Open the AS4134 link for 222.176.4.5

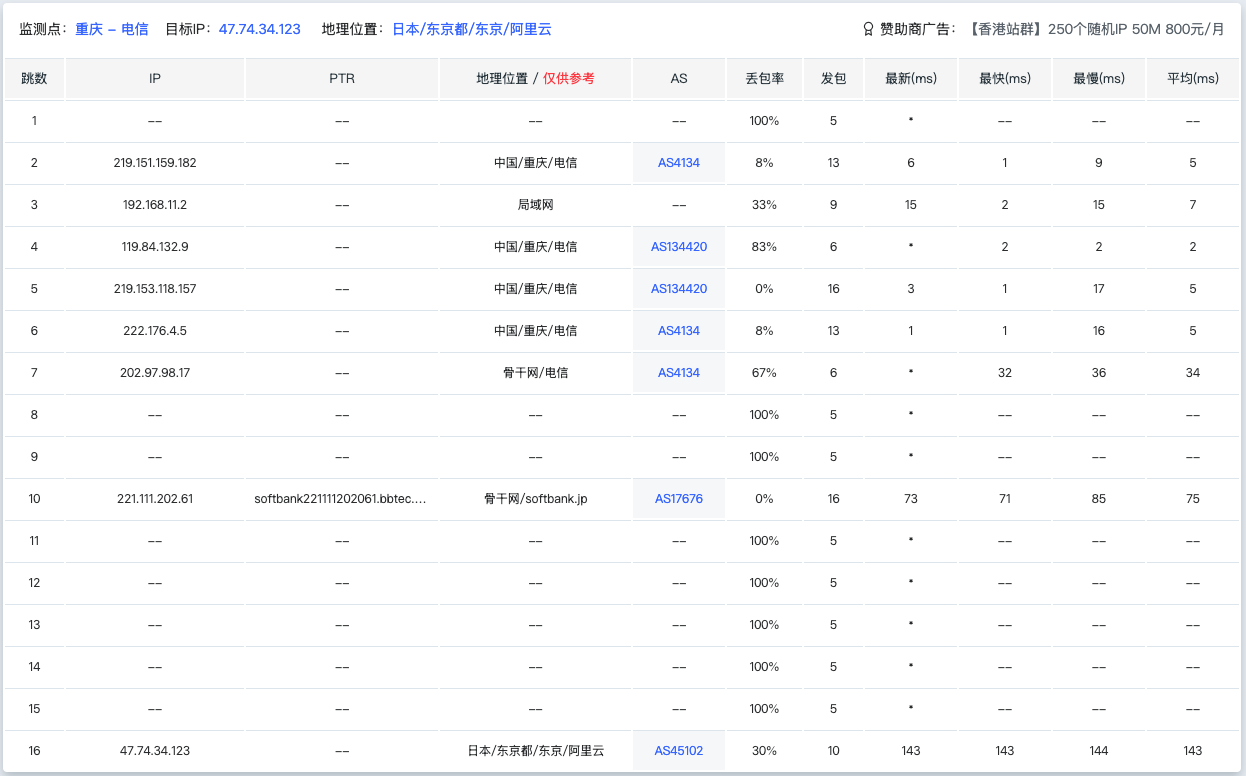(679, 331)
